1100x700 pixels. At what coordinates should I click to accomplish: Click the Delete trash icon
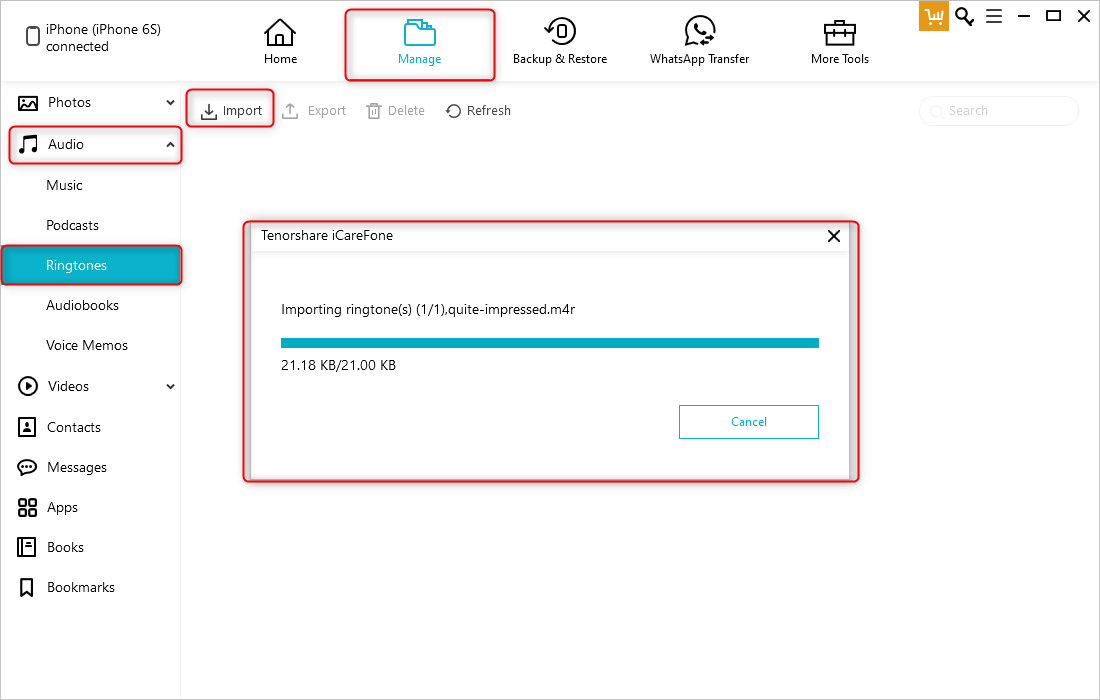coord(374,111)
